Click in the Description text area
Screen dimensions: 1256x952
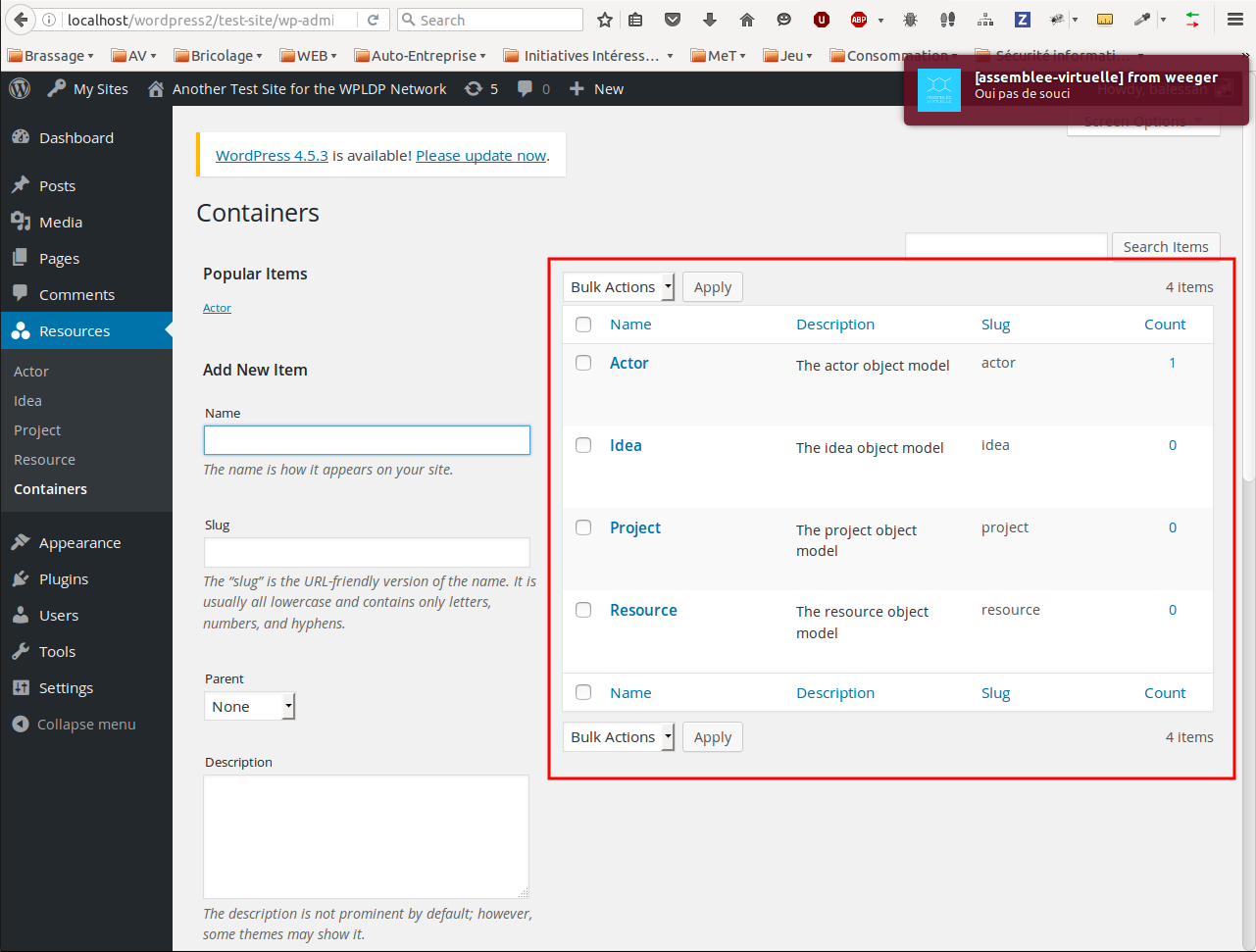pyautogui.click(x=366, y=837)
